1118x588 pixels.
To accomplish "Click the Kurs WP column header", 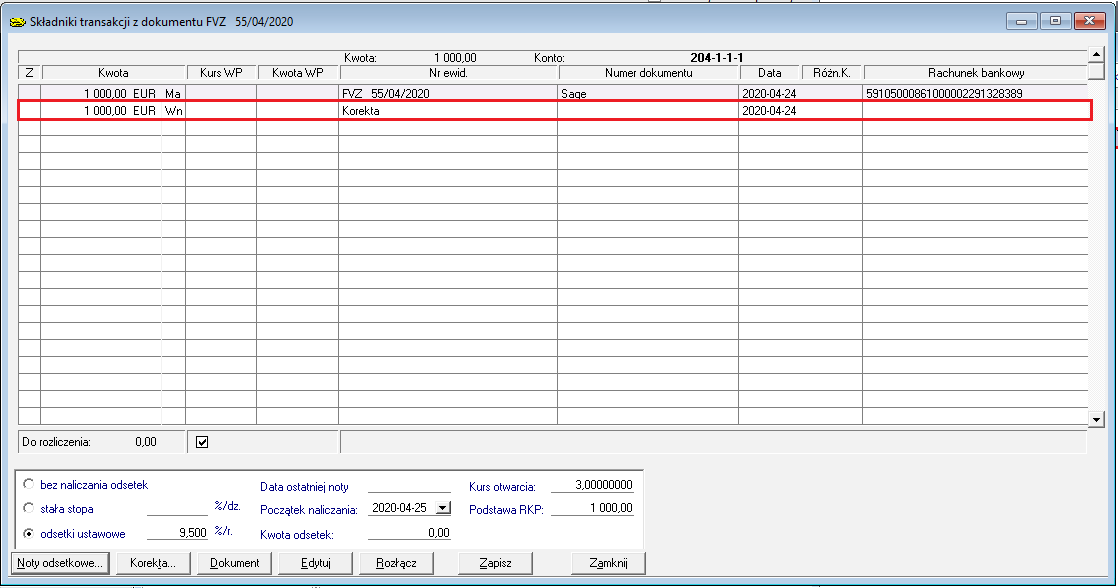I will coord(222,73).
